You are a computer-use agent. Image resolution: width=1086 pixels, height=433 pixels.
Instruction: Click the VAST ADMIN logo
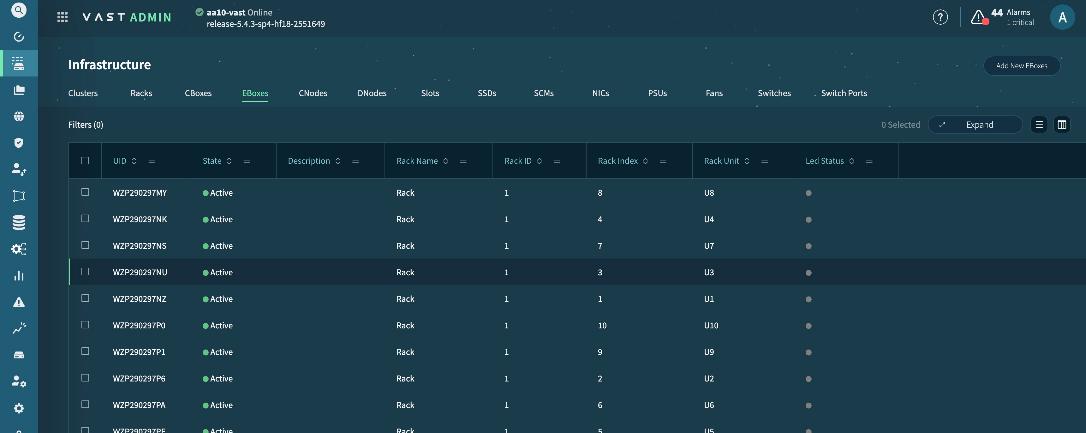point(127,17)
